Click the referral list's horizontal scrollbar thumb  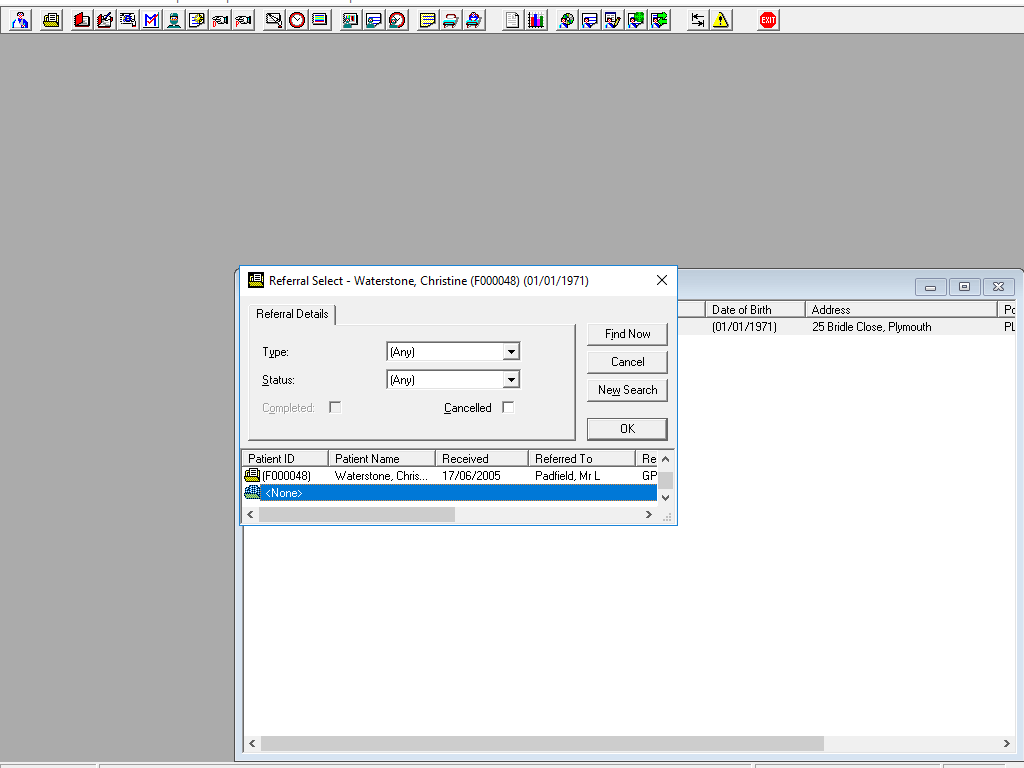[357, 515]
